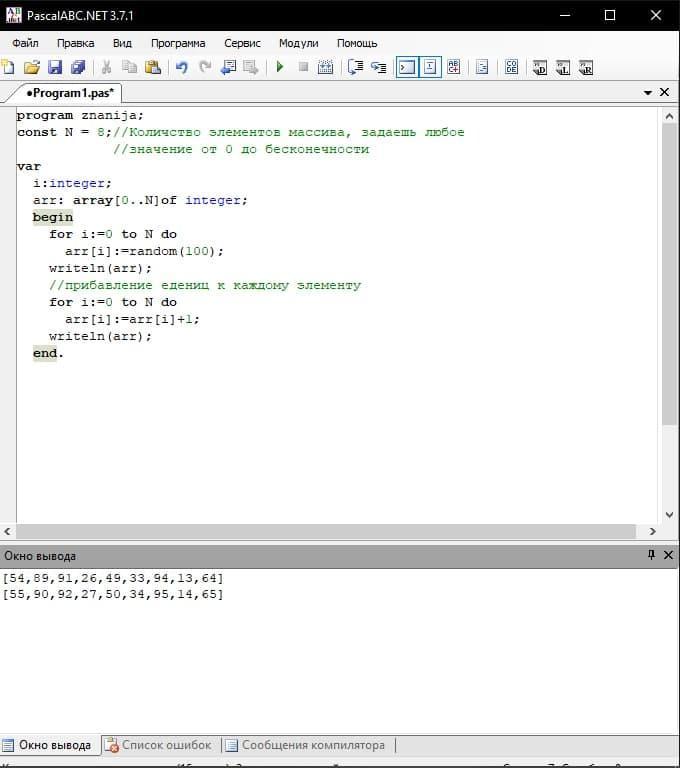Click the comment 'прибавление едениц к каждому элементу'
Image resolution: width=680 pixels, height=768 pixels.
pyautogui.click(x=205, y=286)
